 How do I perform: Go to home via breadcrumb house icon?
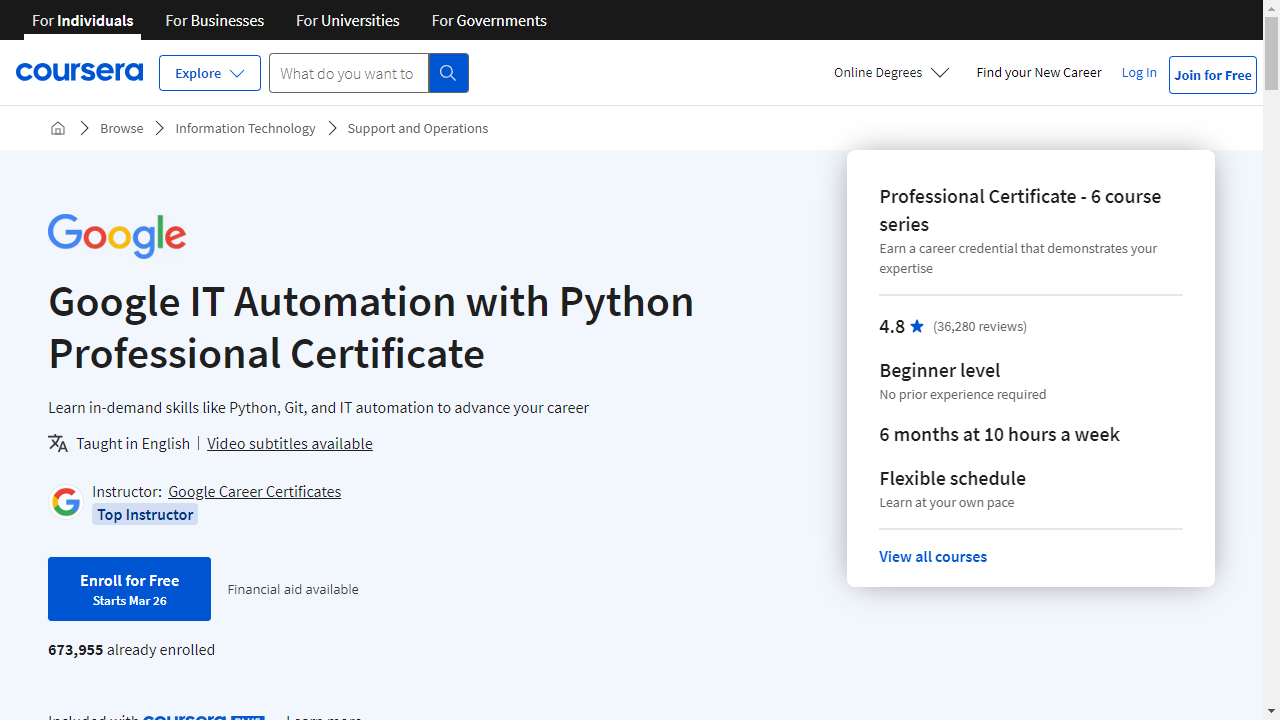click(58, 128)
